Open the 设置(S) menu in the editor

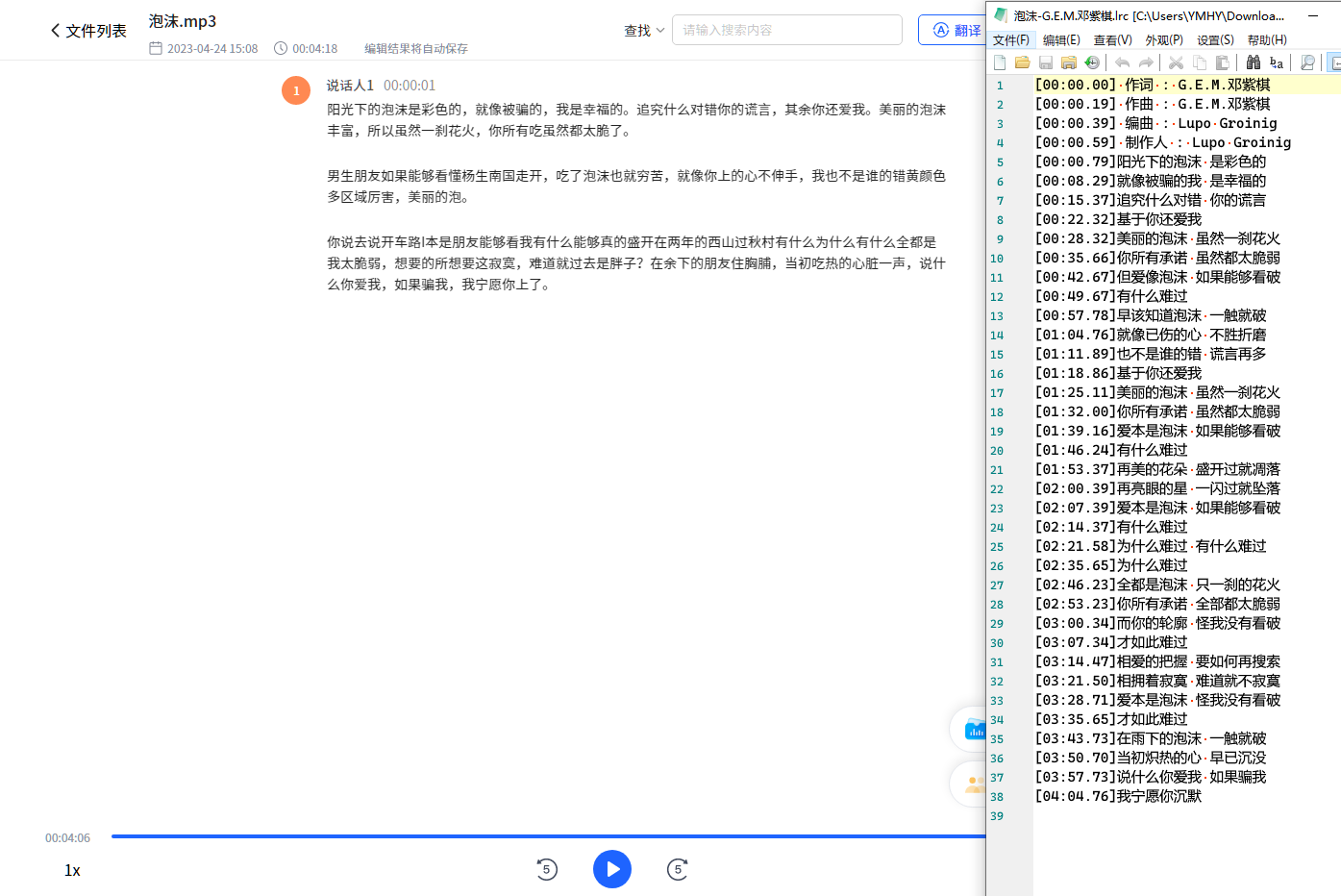coord(1215,40)
